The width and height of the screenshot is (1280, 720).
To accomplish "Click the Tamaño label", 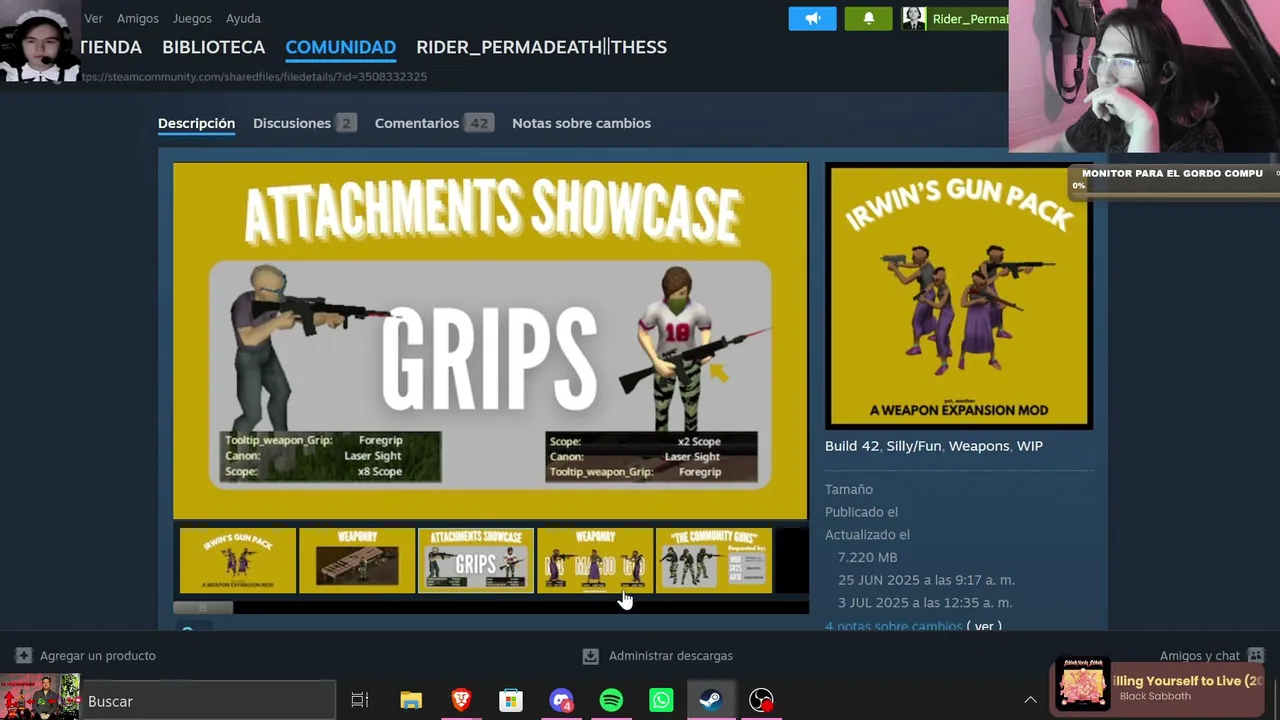I will 849,489.
